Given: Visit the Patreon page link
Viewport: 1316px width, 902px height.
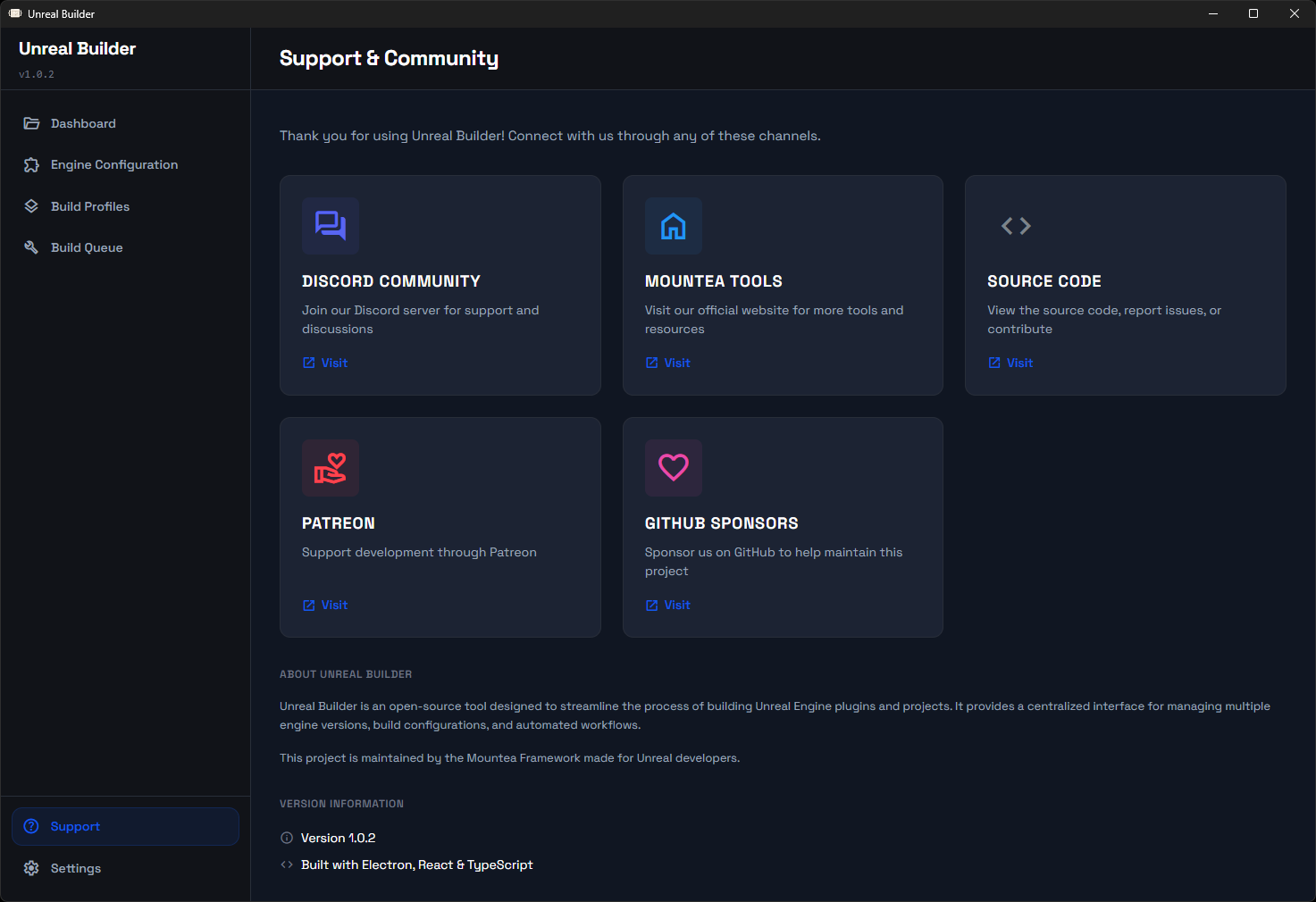Looking at the screenshot, I should pos(325,605).
